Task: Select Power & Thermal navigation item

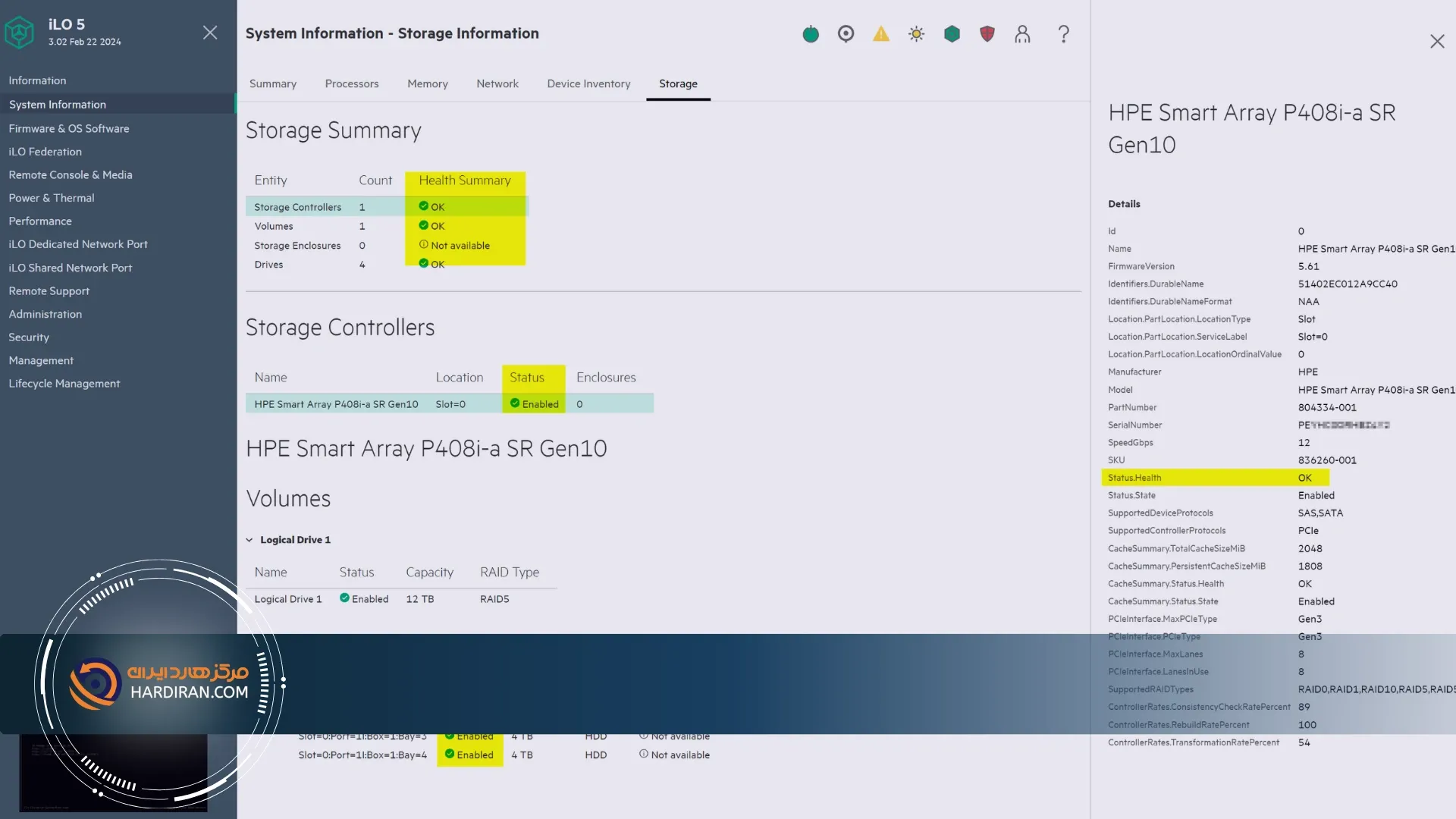Action: [52, 198]
